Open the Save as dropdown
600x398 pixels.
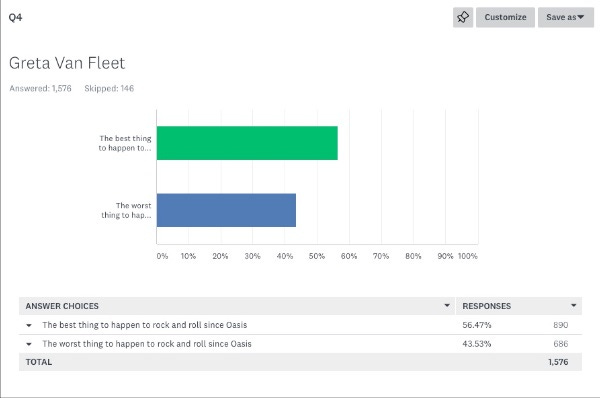click(x=566, y=17)
